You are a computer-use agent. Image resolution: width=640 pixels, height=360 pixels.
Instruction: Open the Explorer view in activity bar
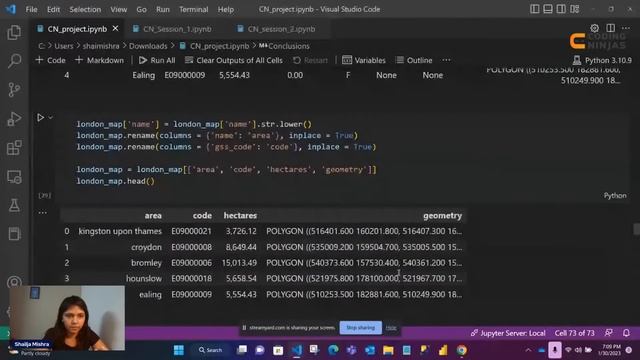tap(14, 32)
